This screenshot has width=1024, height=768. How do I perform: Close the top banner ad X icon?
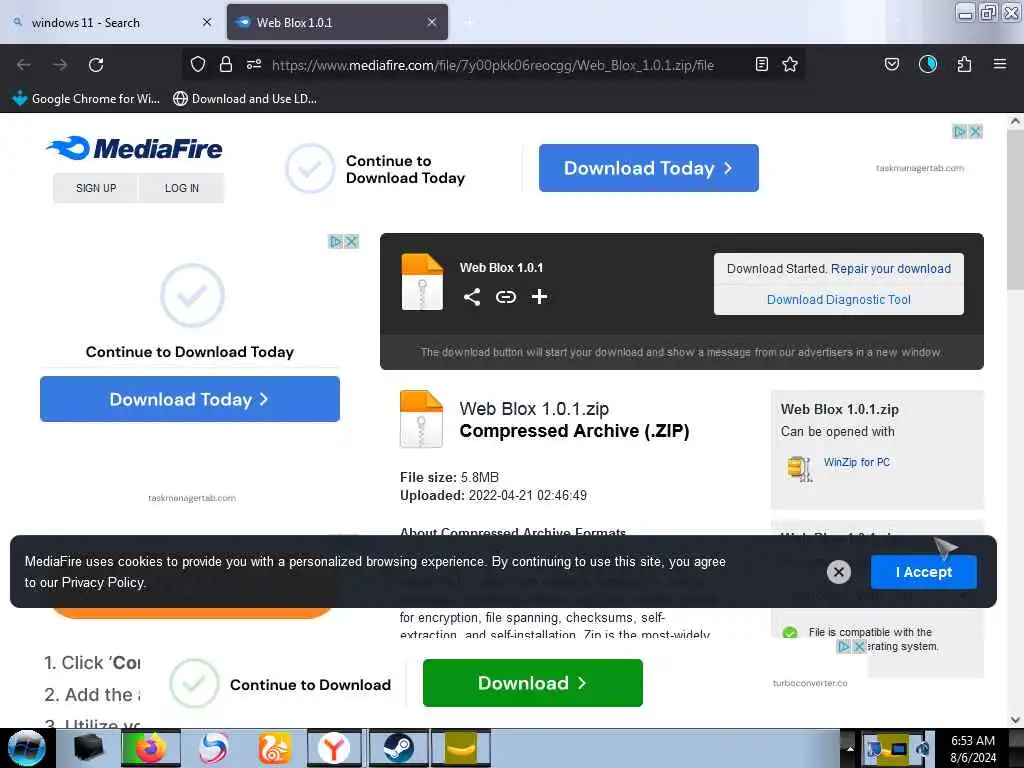tap(975, 132)
